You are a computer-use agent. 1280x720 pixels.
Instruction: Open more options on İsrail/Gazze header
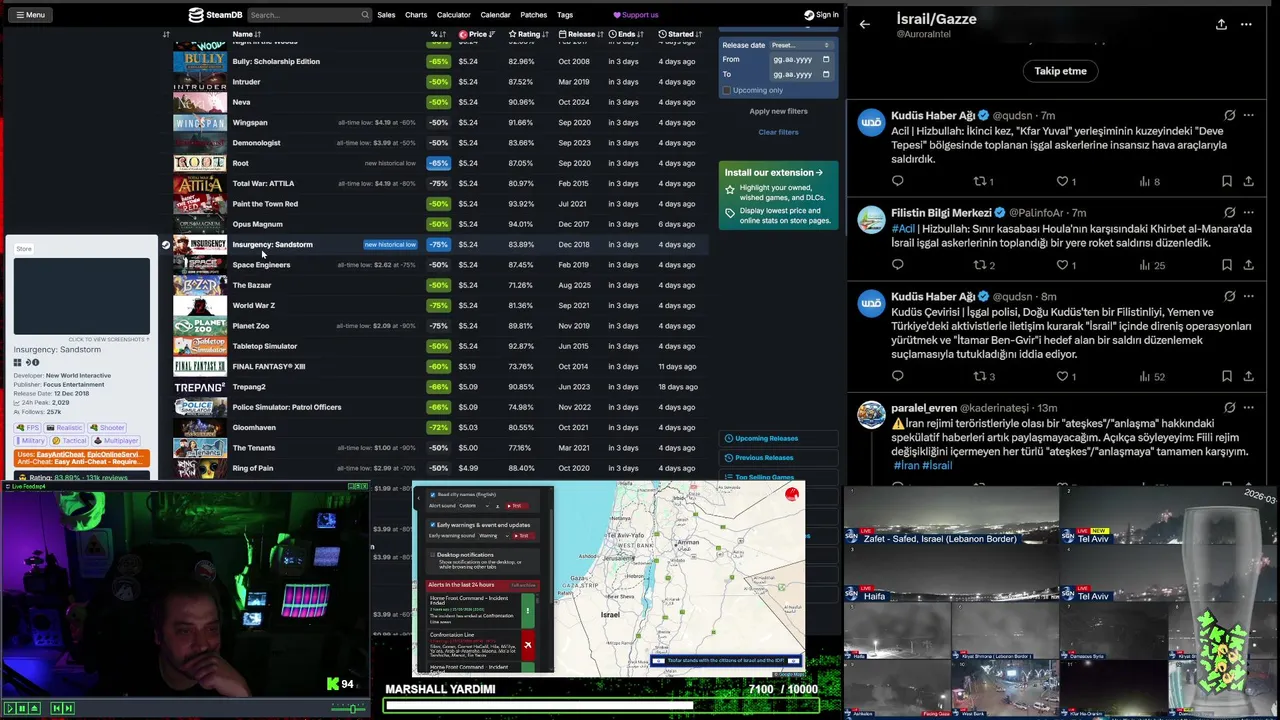[1246, 24]
